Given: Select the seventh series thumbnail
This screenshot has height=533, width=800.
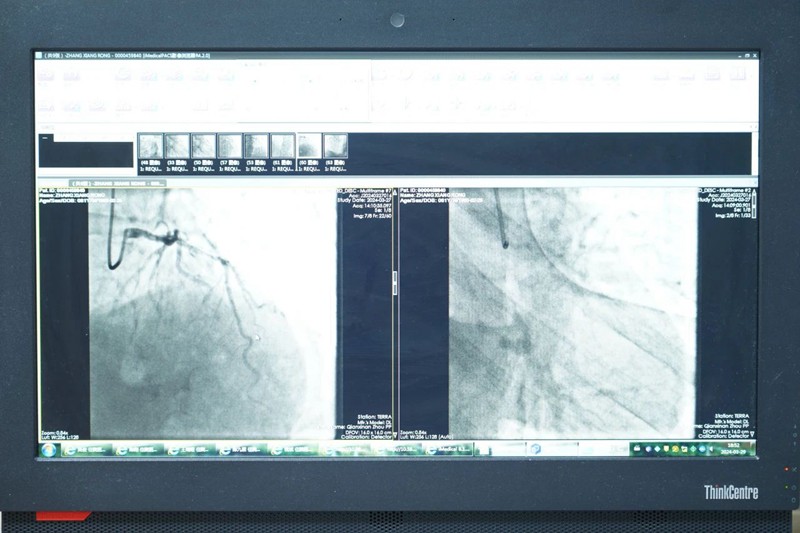Looking at the screenshot, I should 309,147.
